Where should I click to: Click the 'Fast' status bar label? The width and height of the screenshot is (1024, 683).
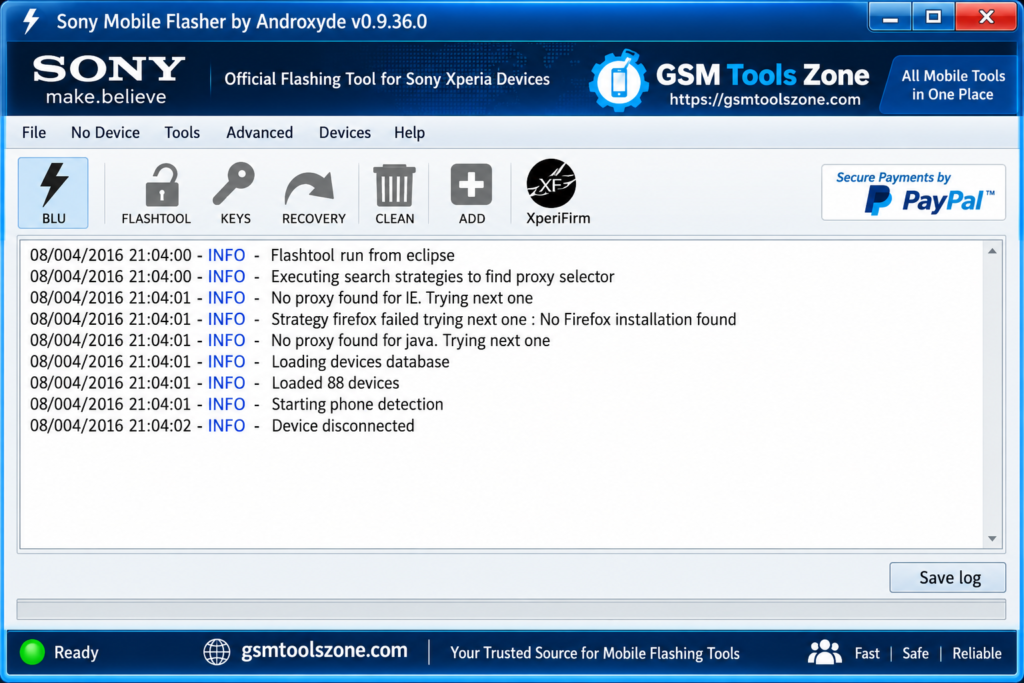867,653
